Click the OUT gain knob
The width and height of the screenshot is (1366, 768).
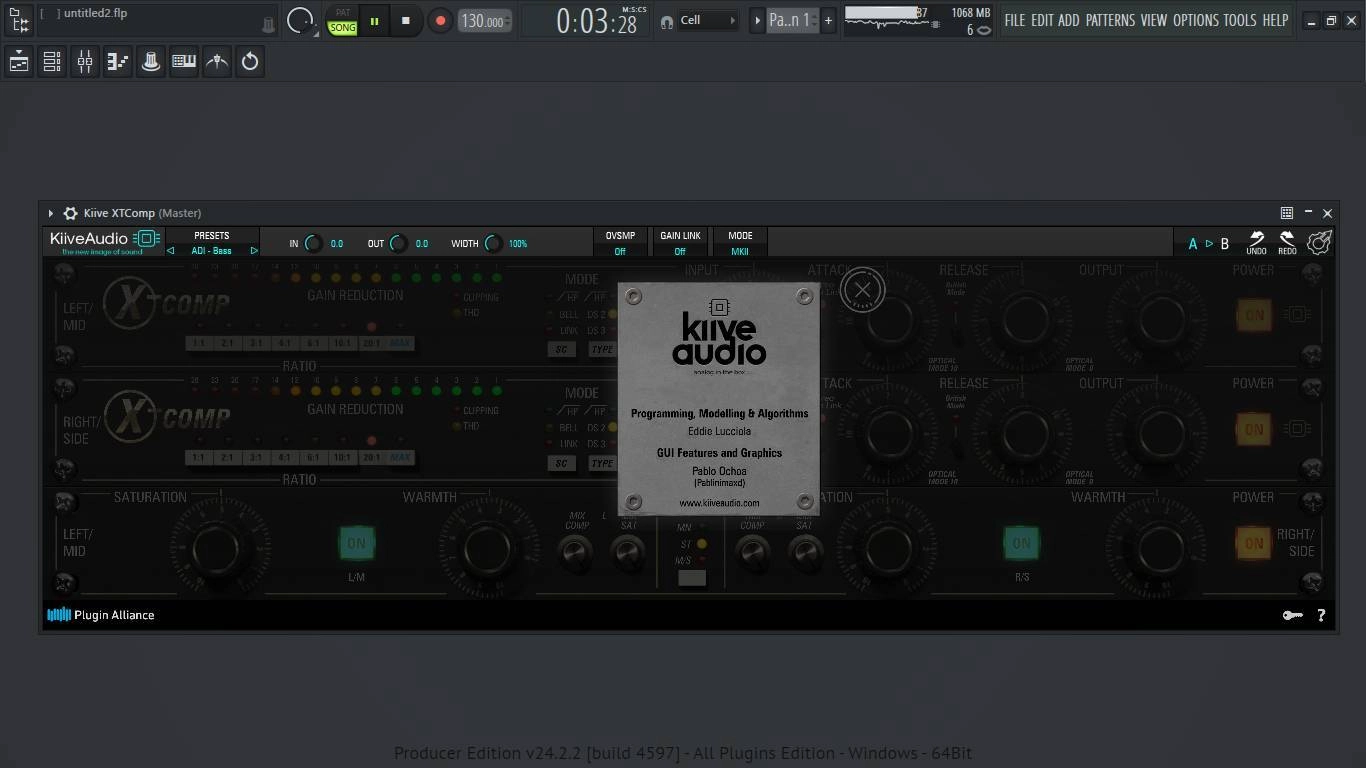[x=398, y=243]
